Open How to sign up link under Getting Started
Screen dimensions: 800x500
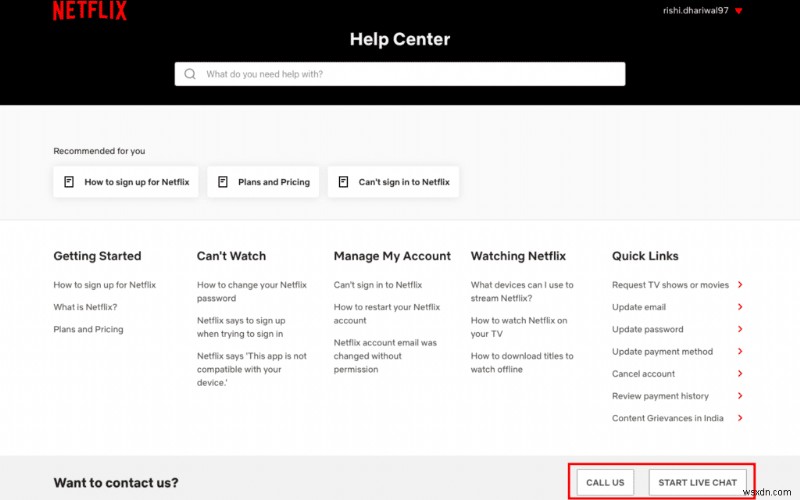[x=105, y=285]
